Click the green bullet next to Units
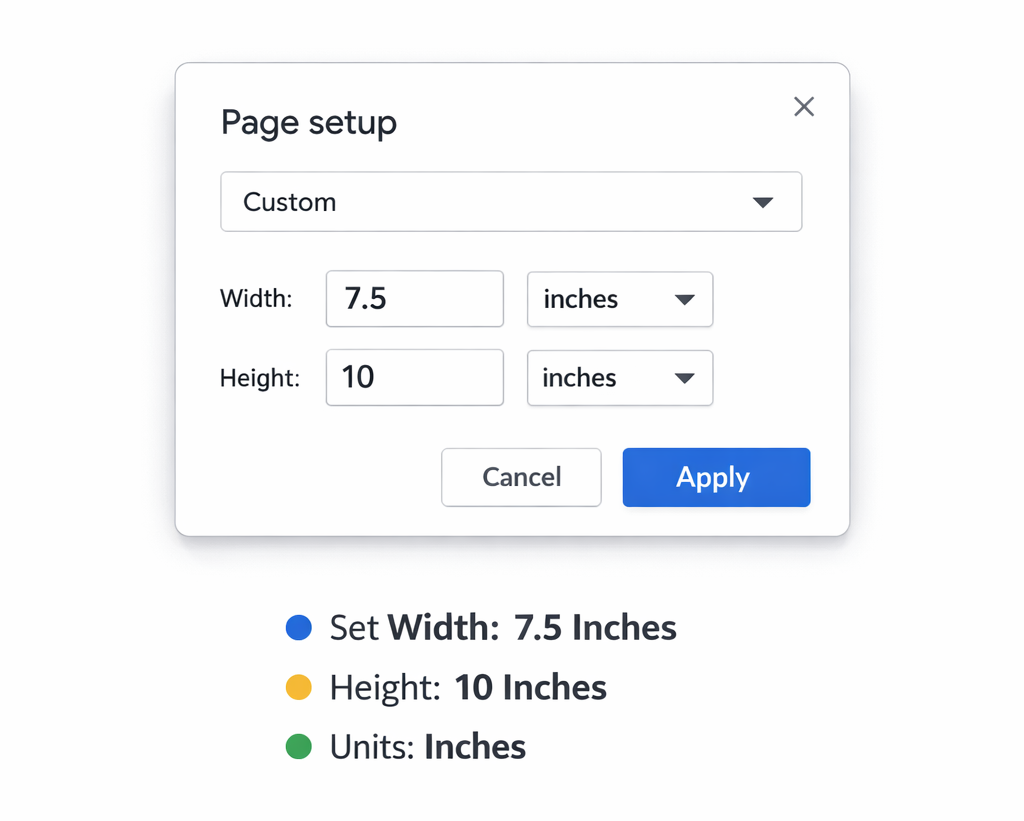Viewport: 1024px width, 821px height. 297,746
